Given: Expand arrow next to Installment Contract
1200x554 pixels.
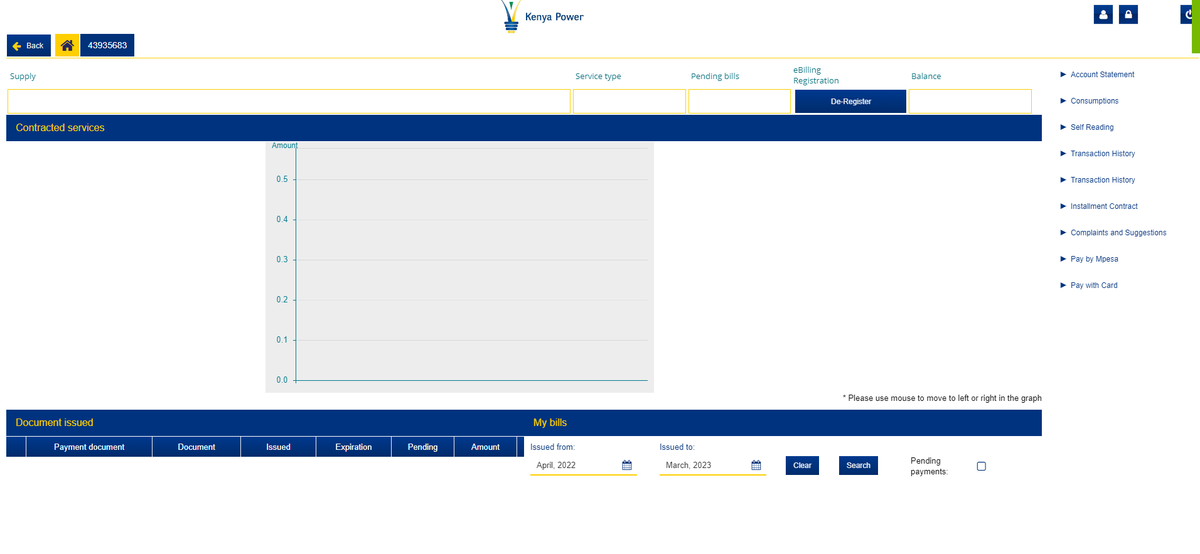Looking at the screenshot, I should coord(1062,206).
